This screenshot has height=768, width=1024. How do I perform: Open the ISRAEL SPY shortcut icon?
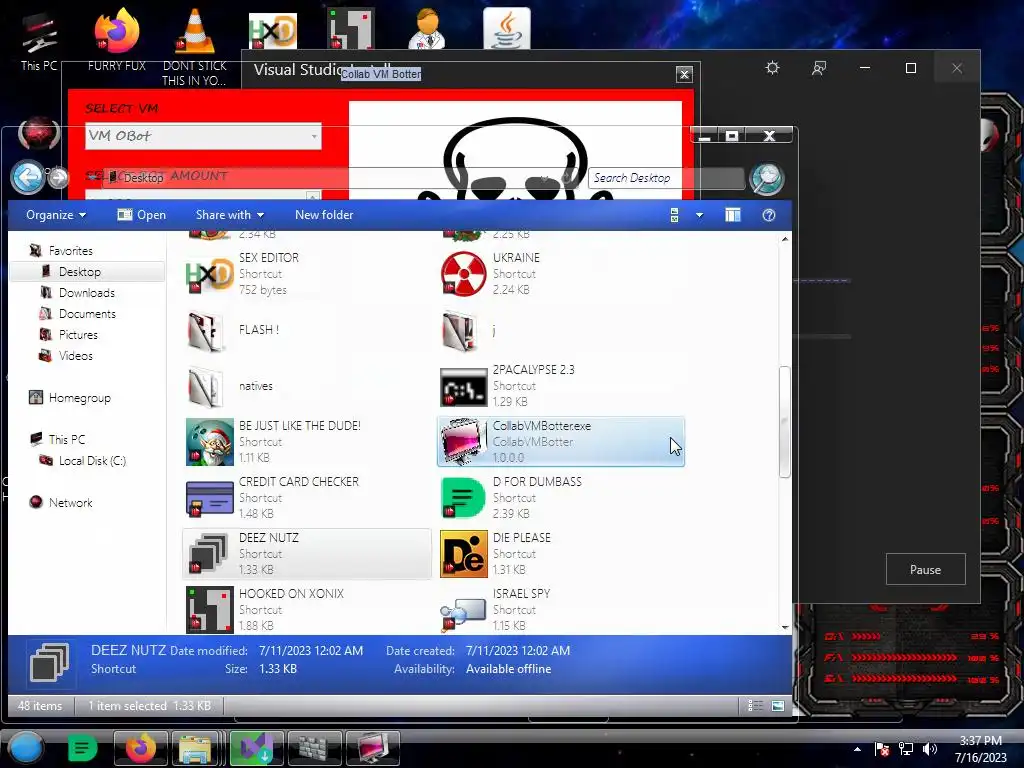pos(463,613)
